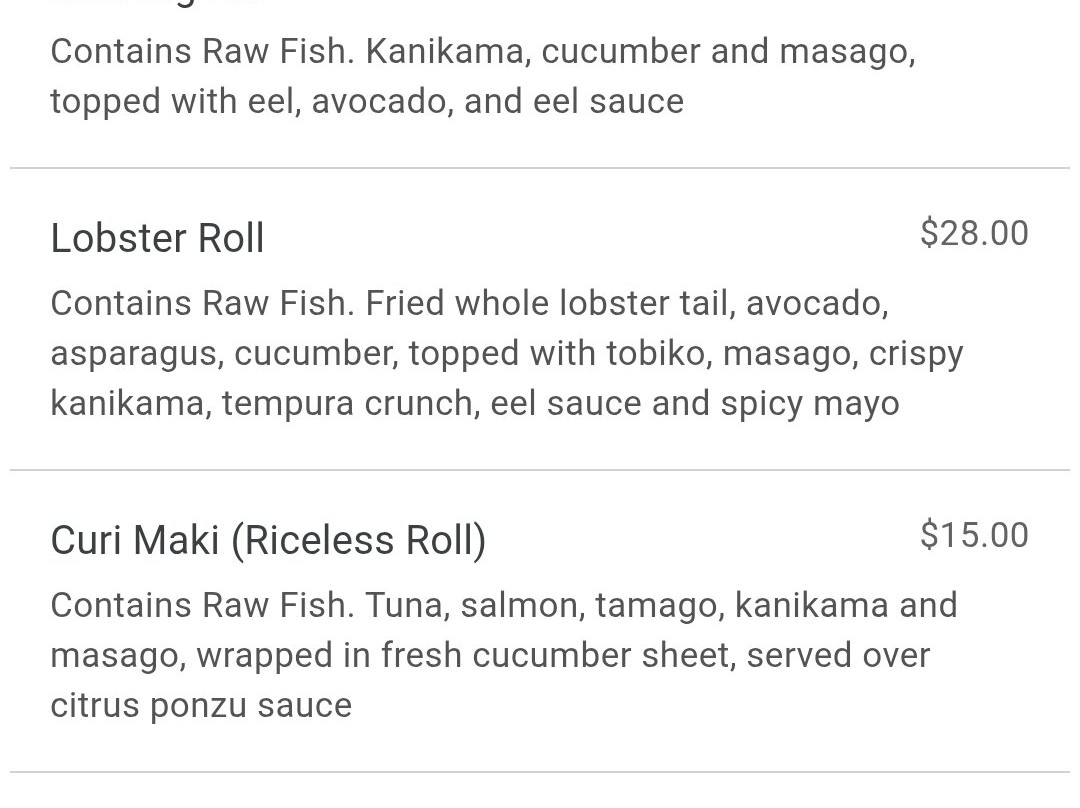Click 'Contains Raw Fish' under Curi Maki

(201, 606)
